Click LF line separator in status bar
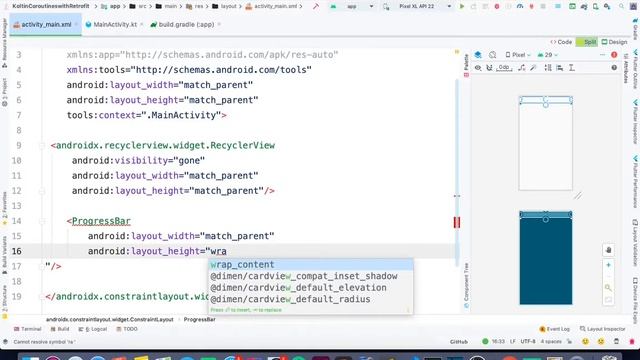This screenshot has height=360, width=640. 513,342
